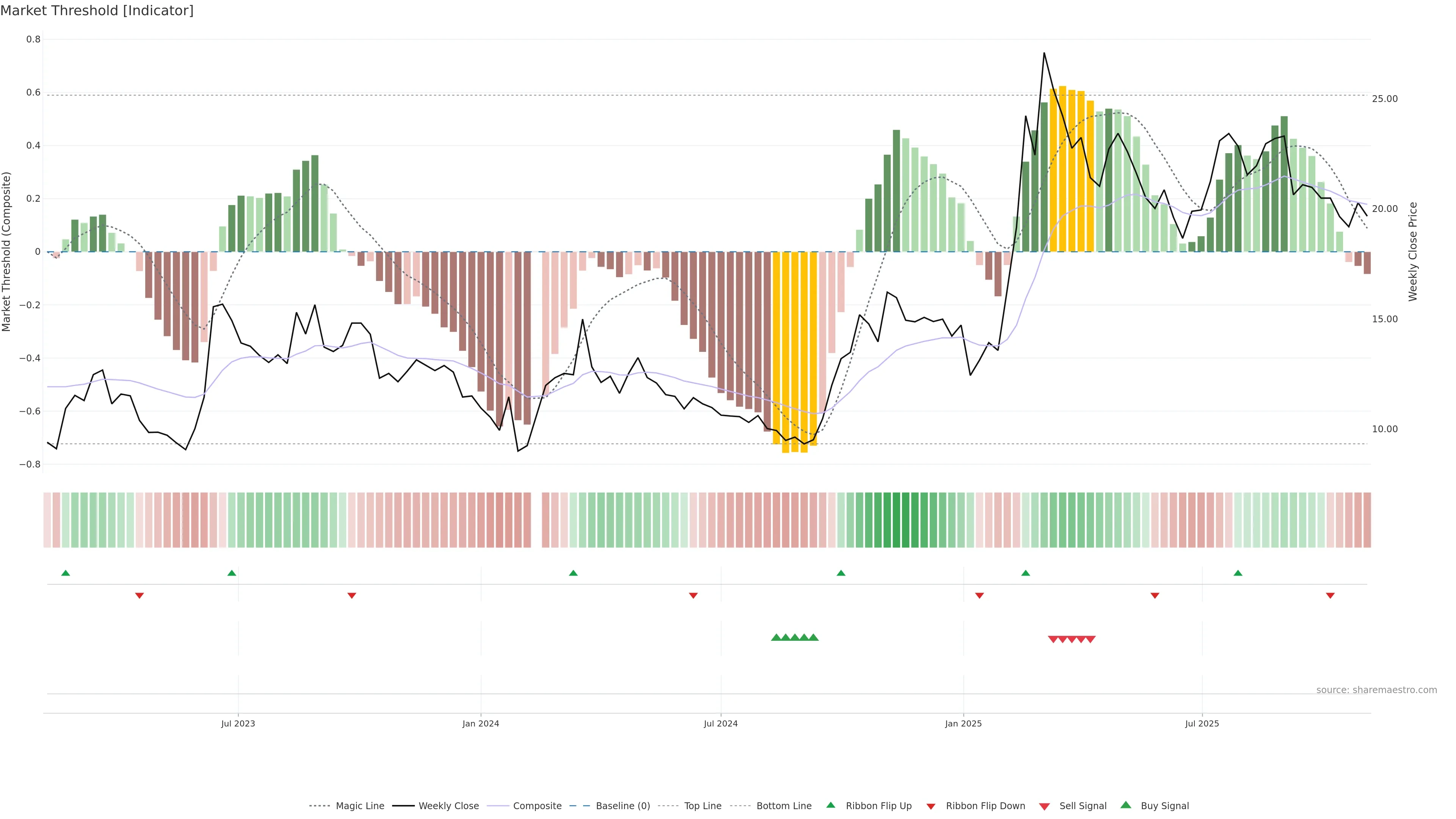Toggle Top Line legend entry
Viewport: 1456px width, 819px height.
point(703,806)
